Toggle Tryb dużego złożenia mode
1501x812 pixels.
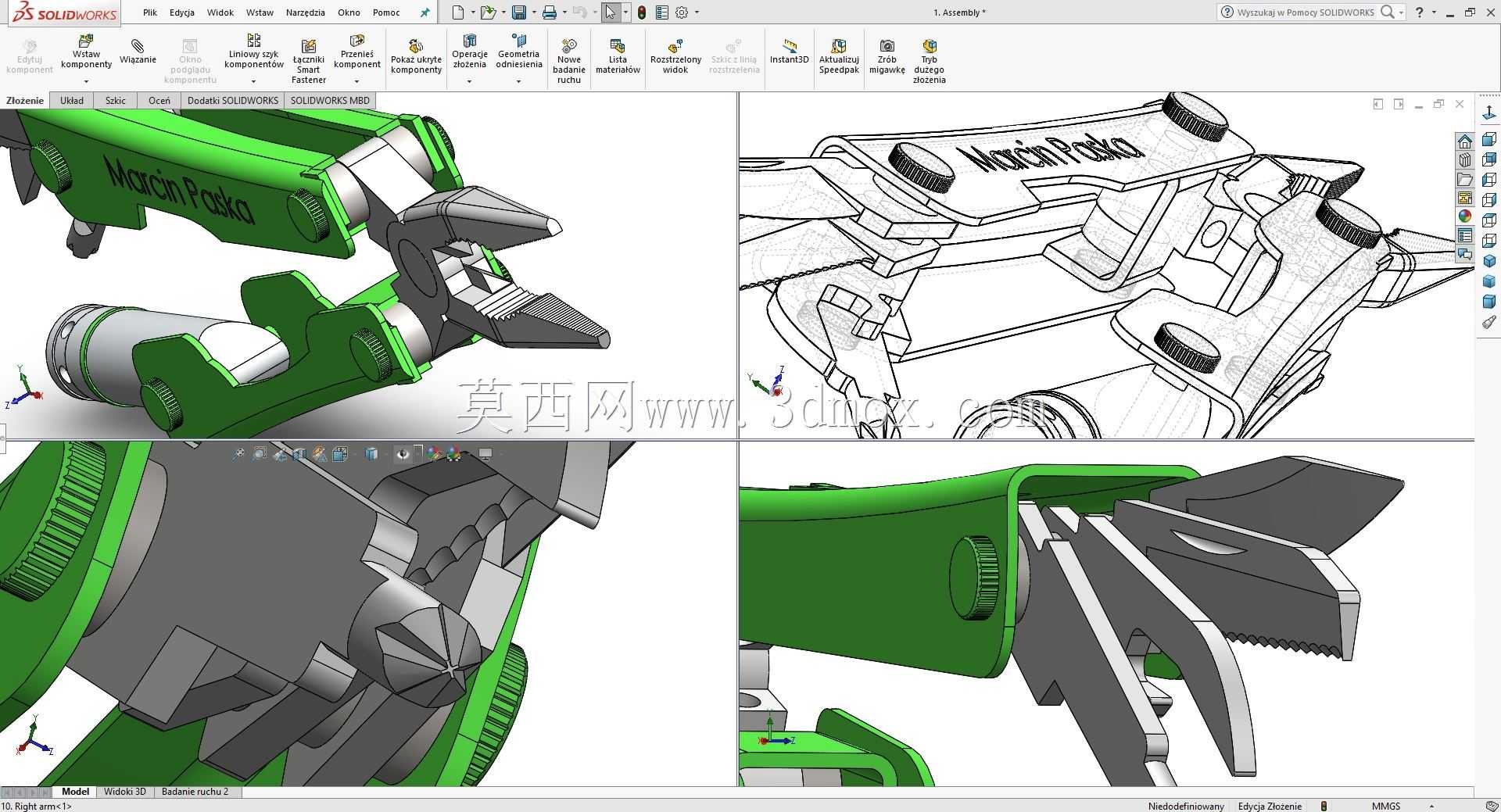tap(929, 61)
